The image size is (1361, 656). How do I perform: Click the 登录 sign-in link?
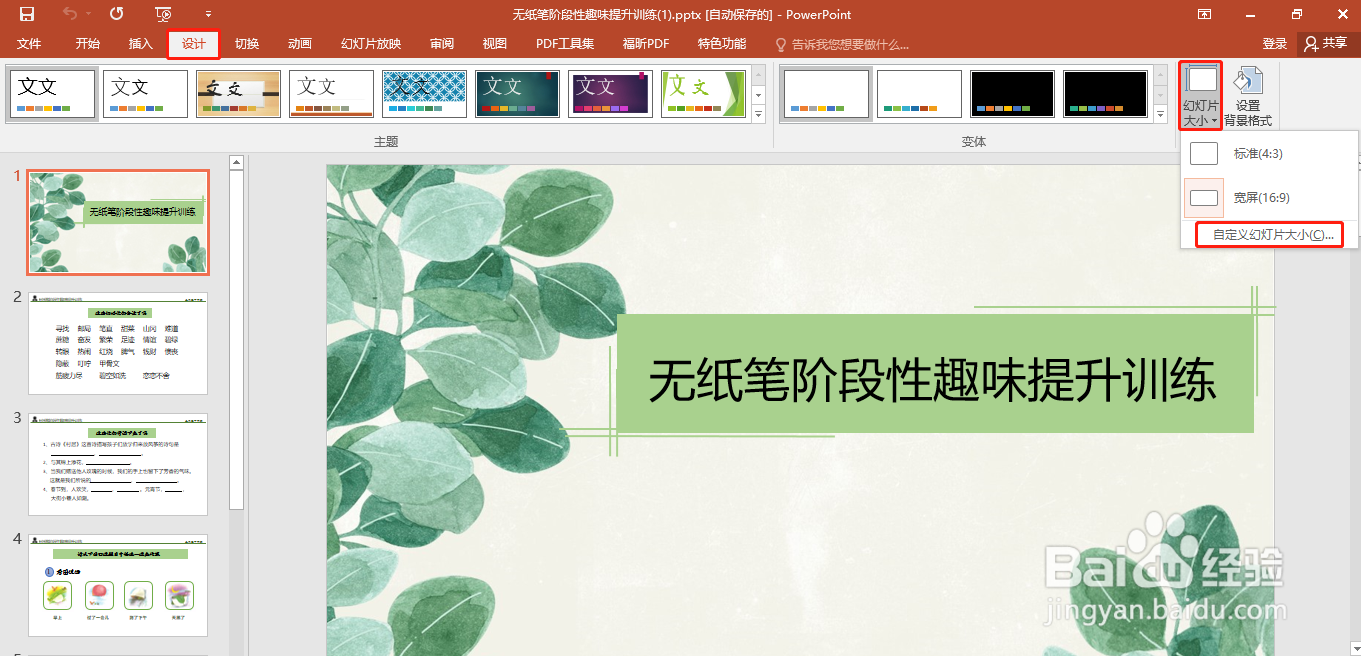point(1275,44)
